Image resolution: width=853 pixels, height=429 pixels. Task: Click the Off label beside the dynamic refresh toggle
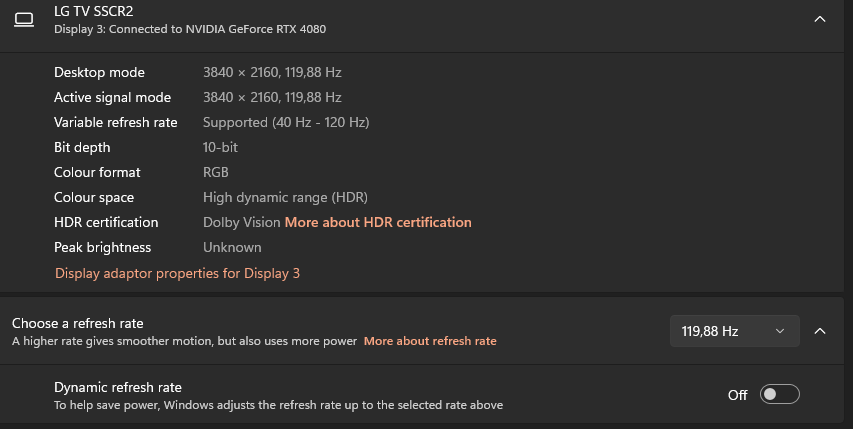[x=737, y=395]
